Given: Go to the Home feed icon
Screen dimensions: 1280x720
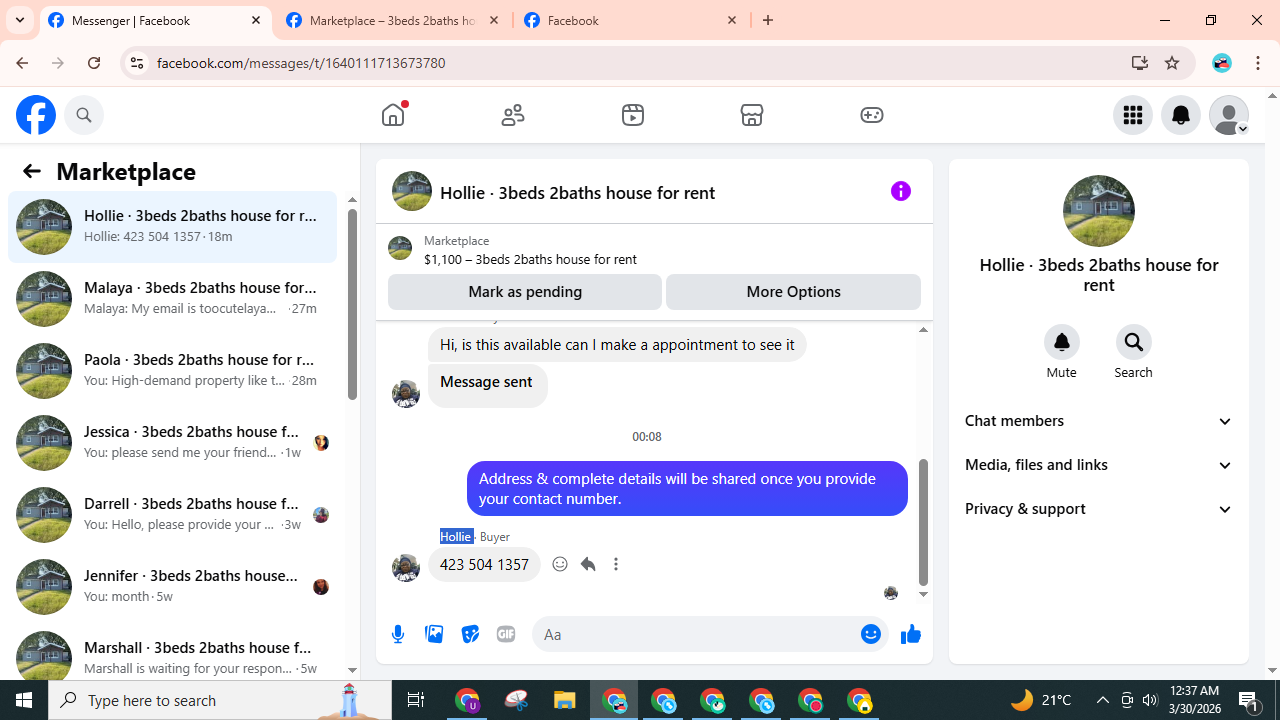Looking at the screenshot, I should pyautogui.click(x=393, y=115).
